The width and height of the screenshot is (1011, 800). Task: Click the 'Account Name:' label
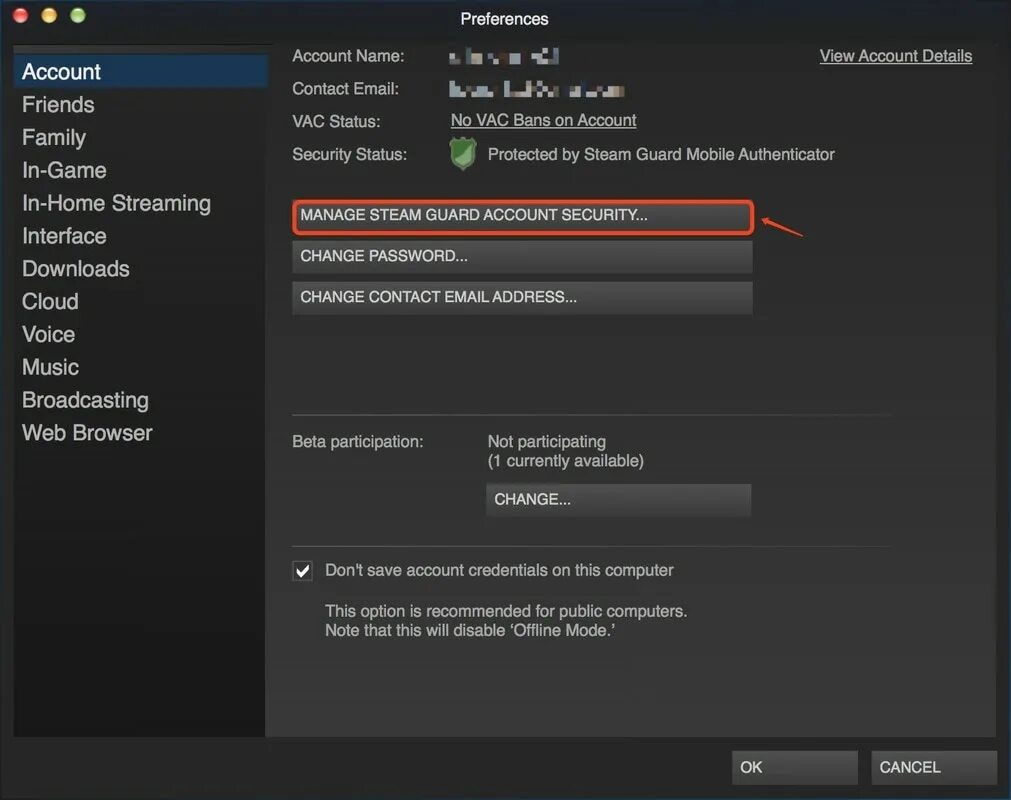click(x=348, y=56)
